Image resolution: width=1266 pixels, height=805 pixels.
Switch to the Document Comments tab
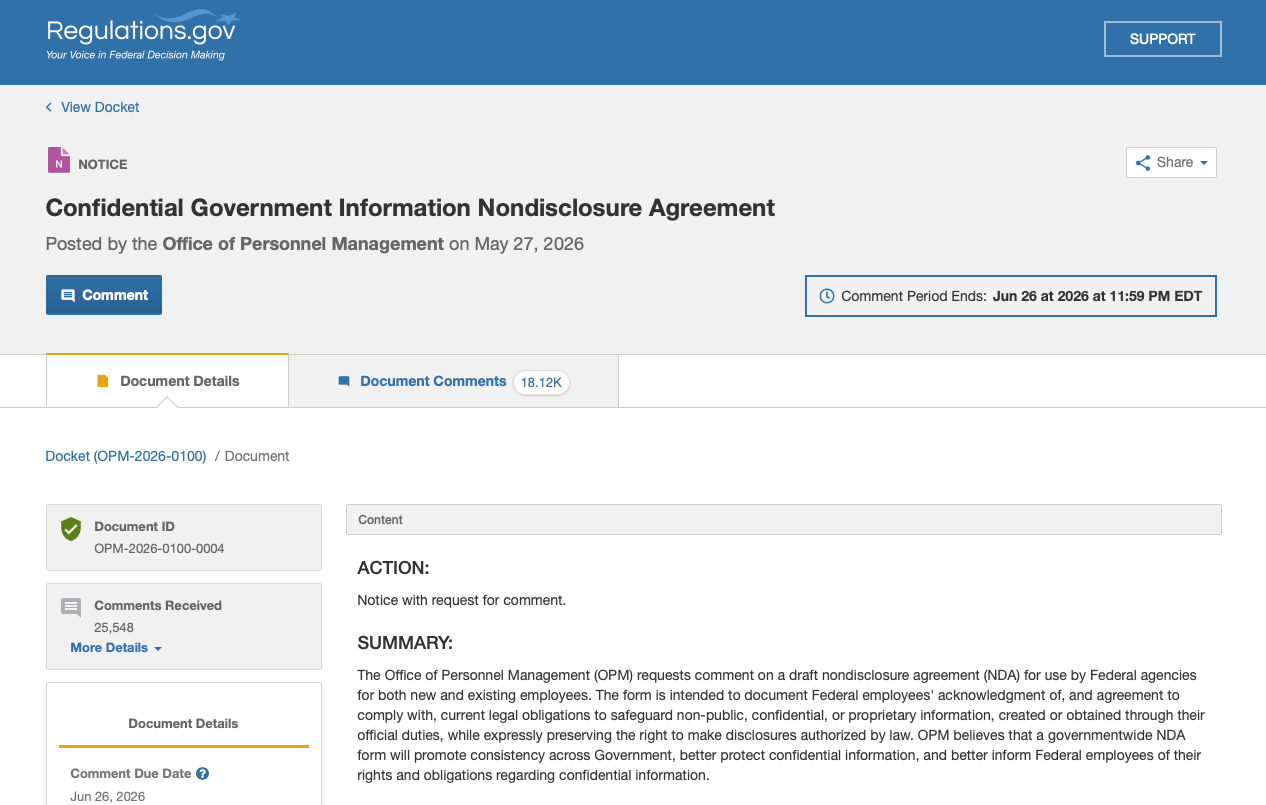pos(453,381)
